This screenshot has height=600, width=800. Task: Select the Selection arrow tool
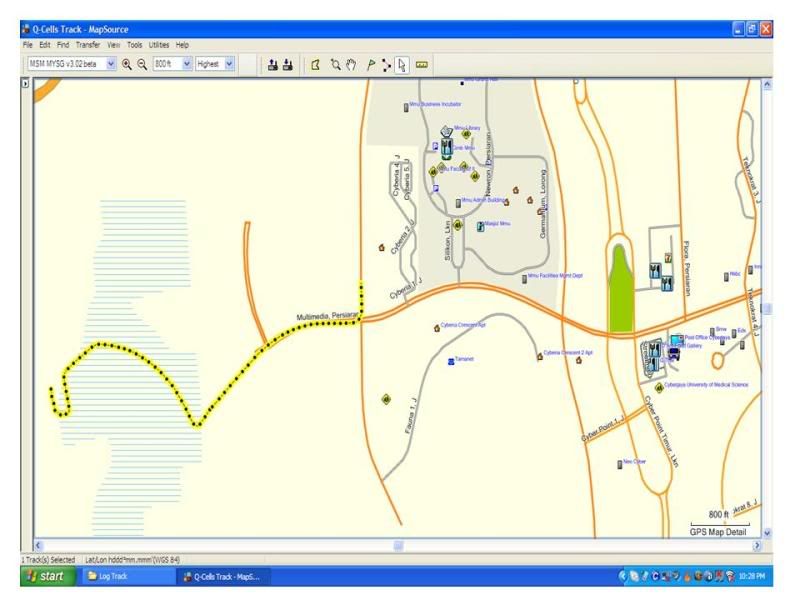click(x=402, y=65)
